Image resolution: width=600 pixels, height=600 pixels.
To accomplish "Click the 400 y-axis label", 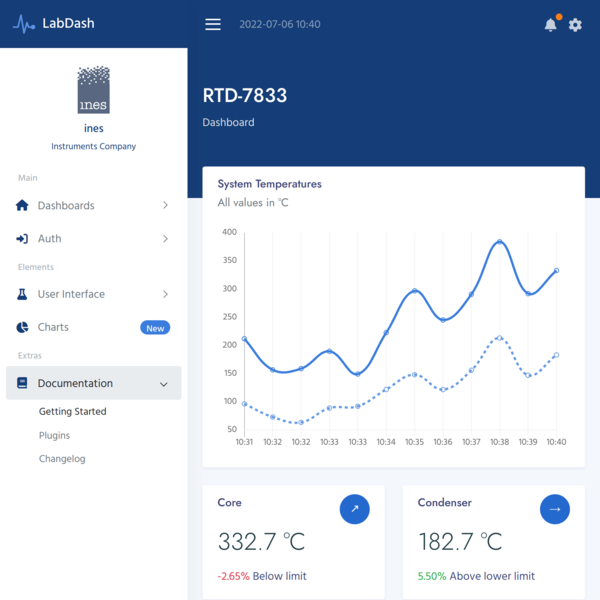I will point(230,232).
